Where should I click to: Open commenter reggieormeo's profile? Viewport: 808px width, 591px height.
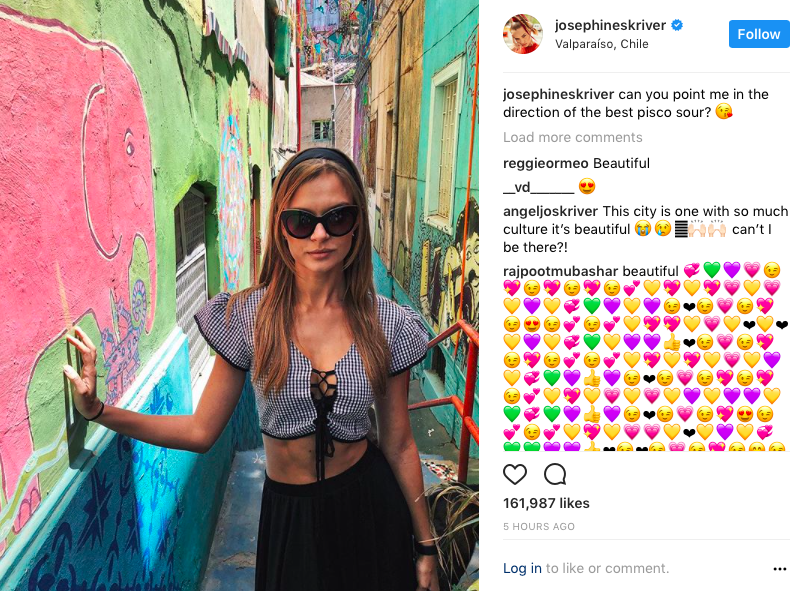pyautogui.click(x=545, y=163)
